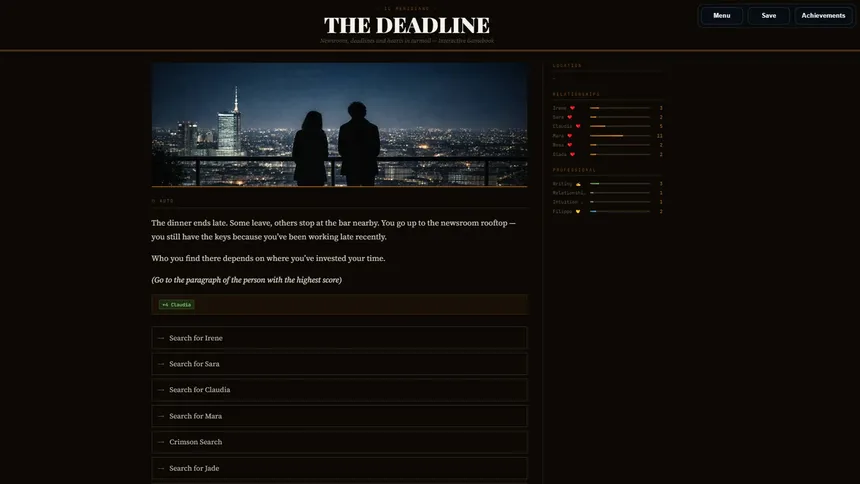Click the Claudia relationship bar

click(620, 126)
